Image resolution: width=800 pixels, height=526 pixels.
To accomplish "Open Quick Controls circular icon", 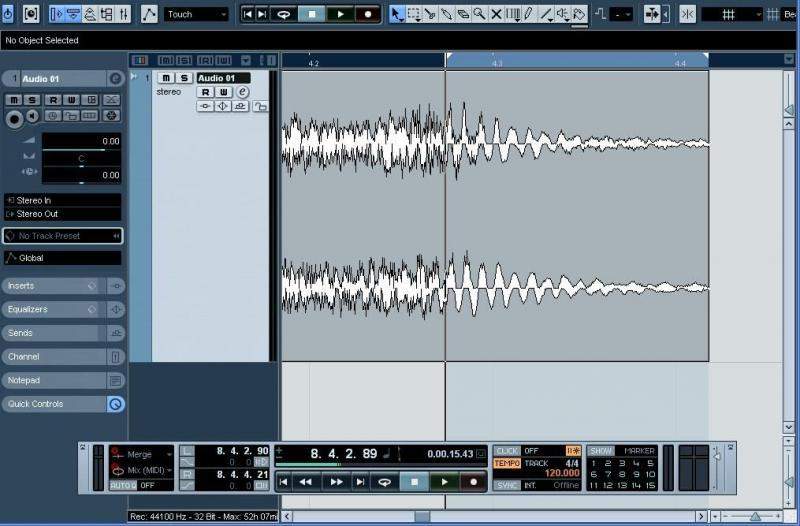I will click(116, 404).
